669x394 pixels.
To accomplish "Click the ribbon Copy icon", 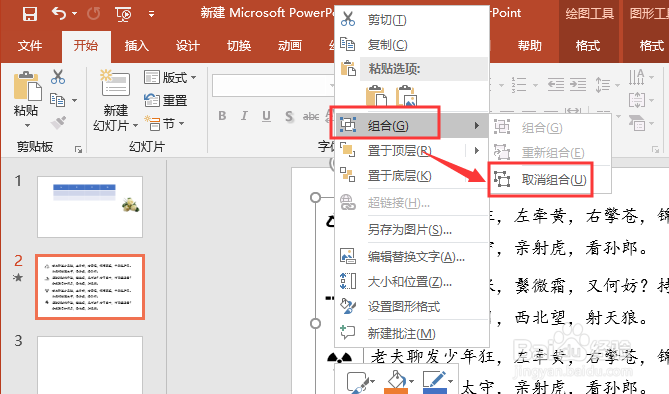I will coord(58,100).
